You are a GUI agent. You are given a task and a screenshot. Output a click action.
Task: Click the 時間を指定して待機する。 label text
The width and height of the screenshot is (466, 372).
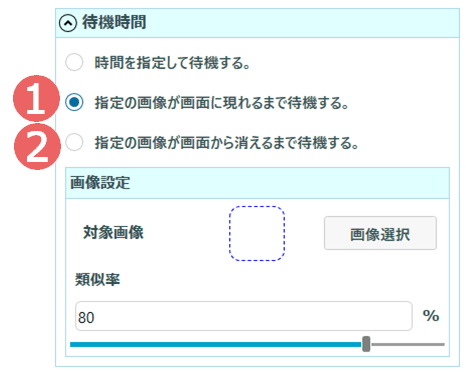(x=173, y=63)
